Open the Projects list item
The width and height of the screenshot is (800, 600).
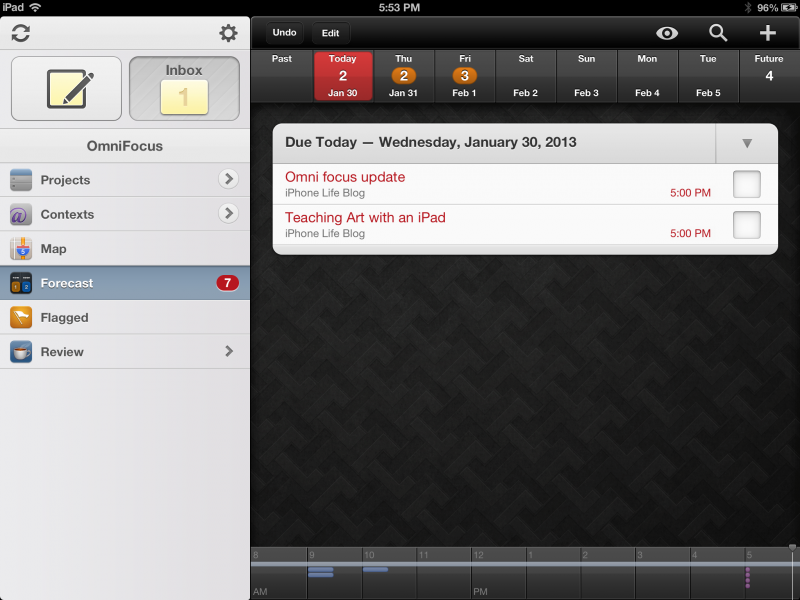[x=125, y=180]
